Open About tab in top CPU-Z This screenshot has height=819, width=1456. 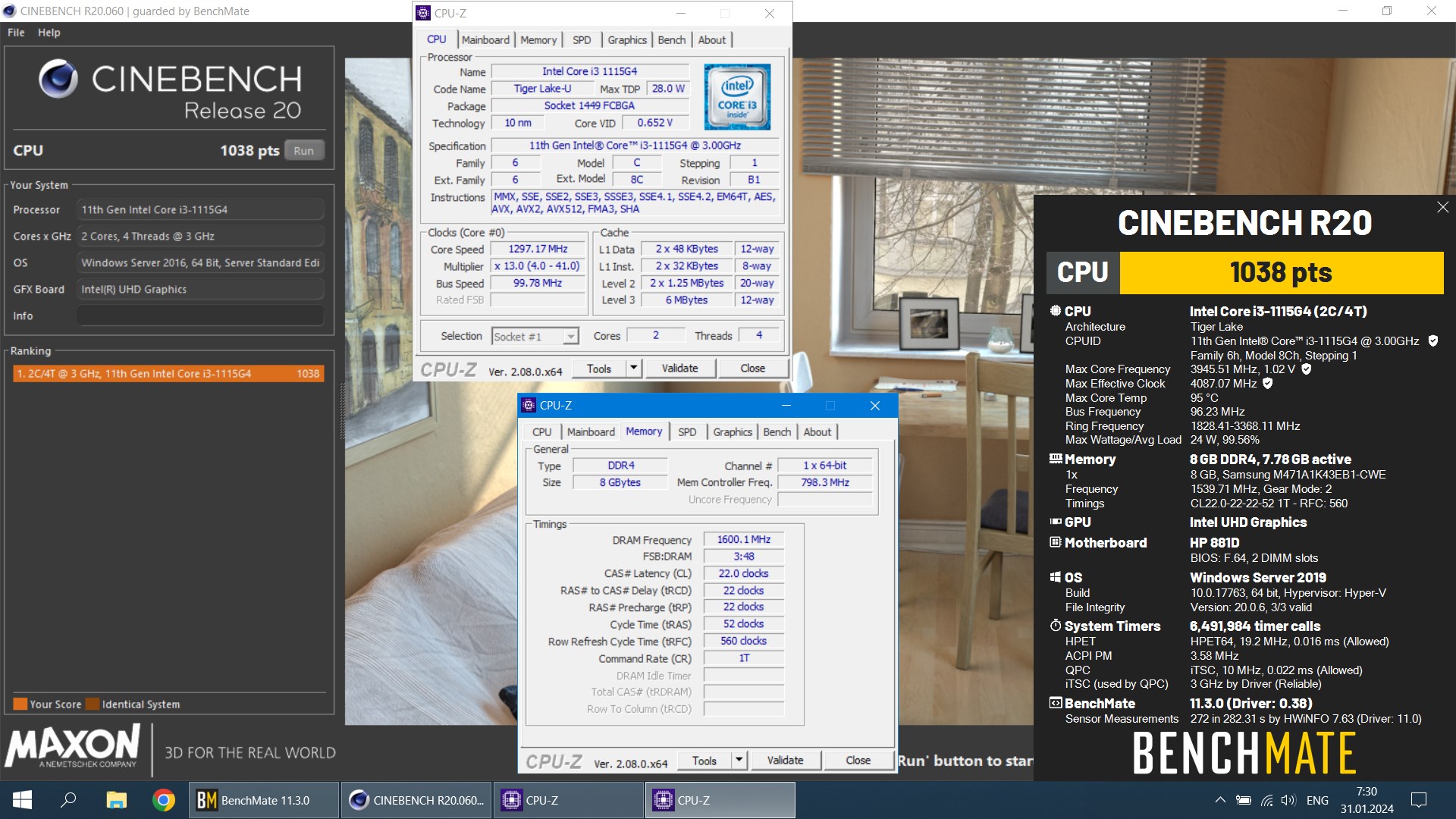[x=711, y=39]
